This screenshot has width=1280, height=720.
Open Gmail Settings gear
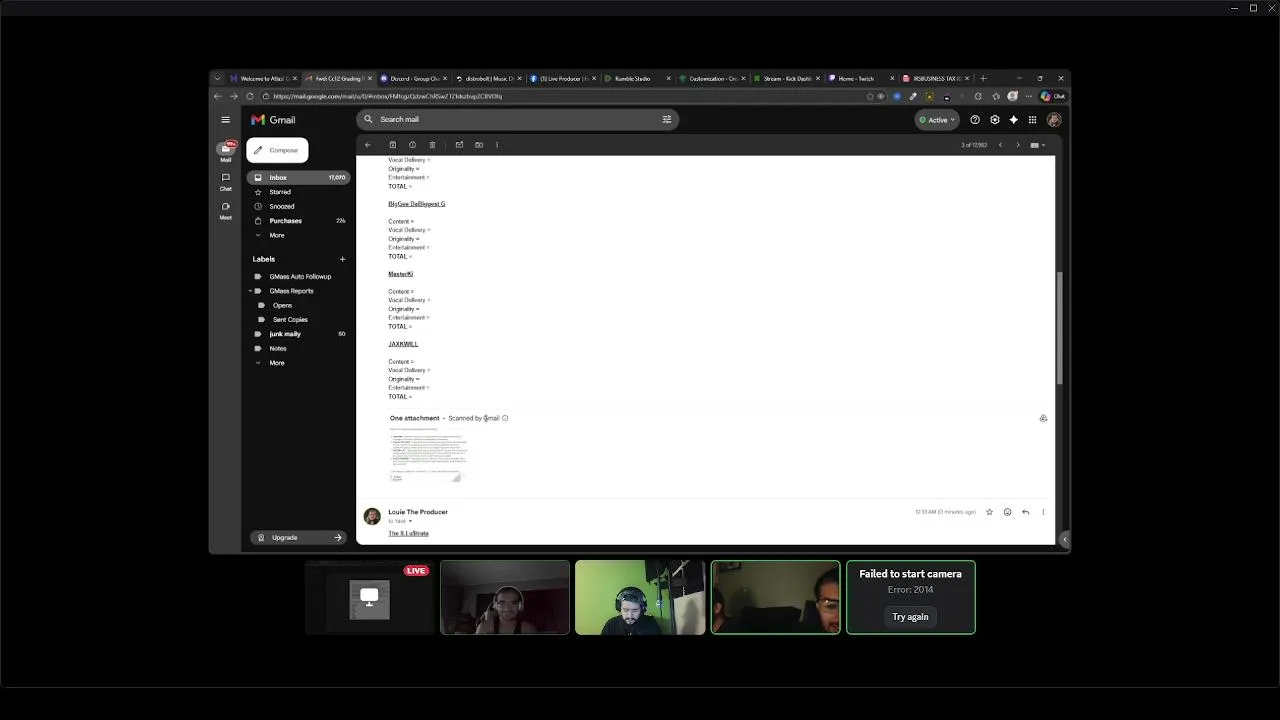pyautogui.click(x=994, y=120)
